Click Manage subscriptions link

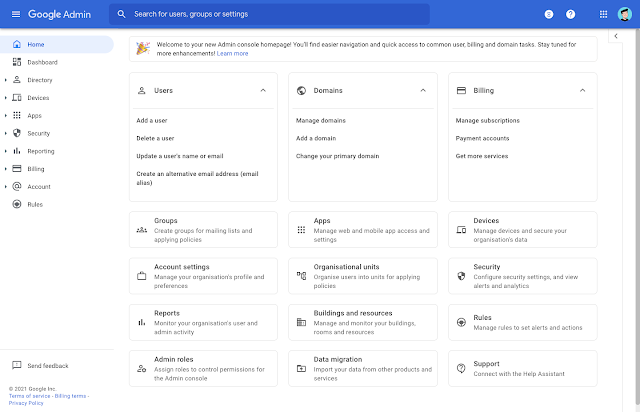pos(488,120)
